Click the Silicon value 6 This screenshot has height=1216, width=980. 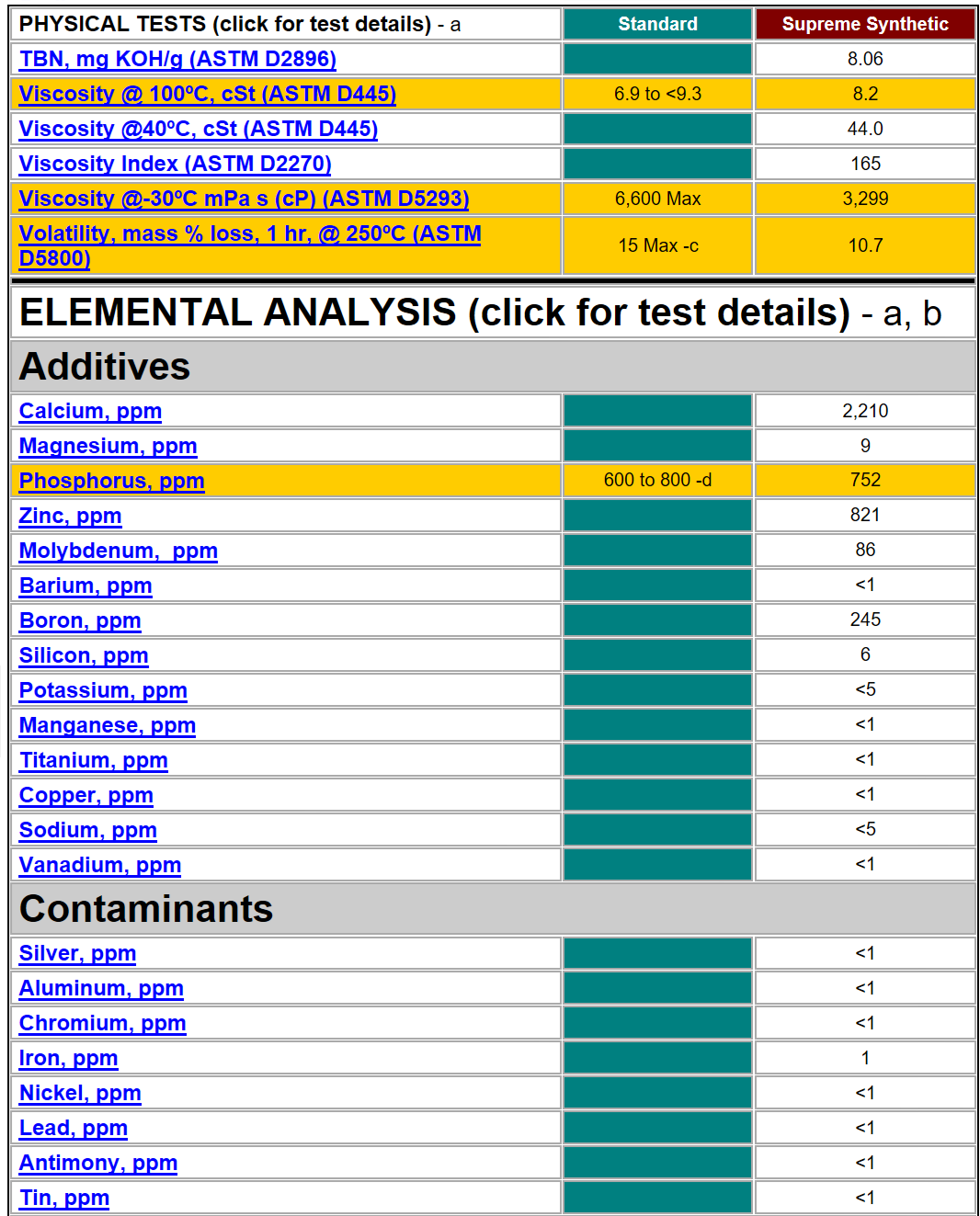click(x=865, y=655)
